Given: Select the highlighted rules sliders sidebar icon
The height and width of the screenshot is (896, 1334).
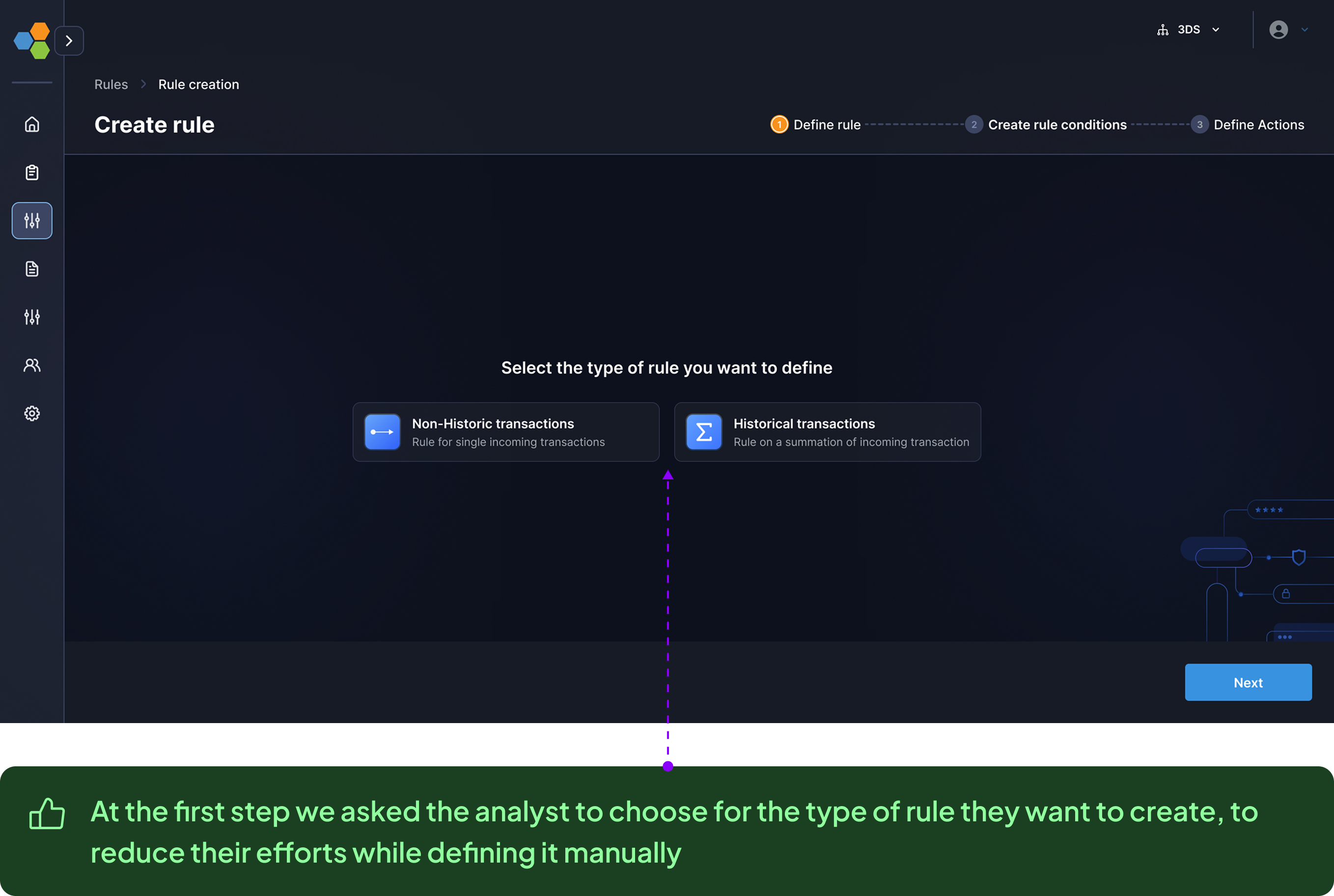Looking at the screenshot, I should coord(32,221).
